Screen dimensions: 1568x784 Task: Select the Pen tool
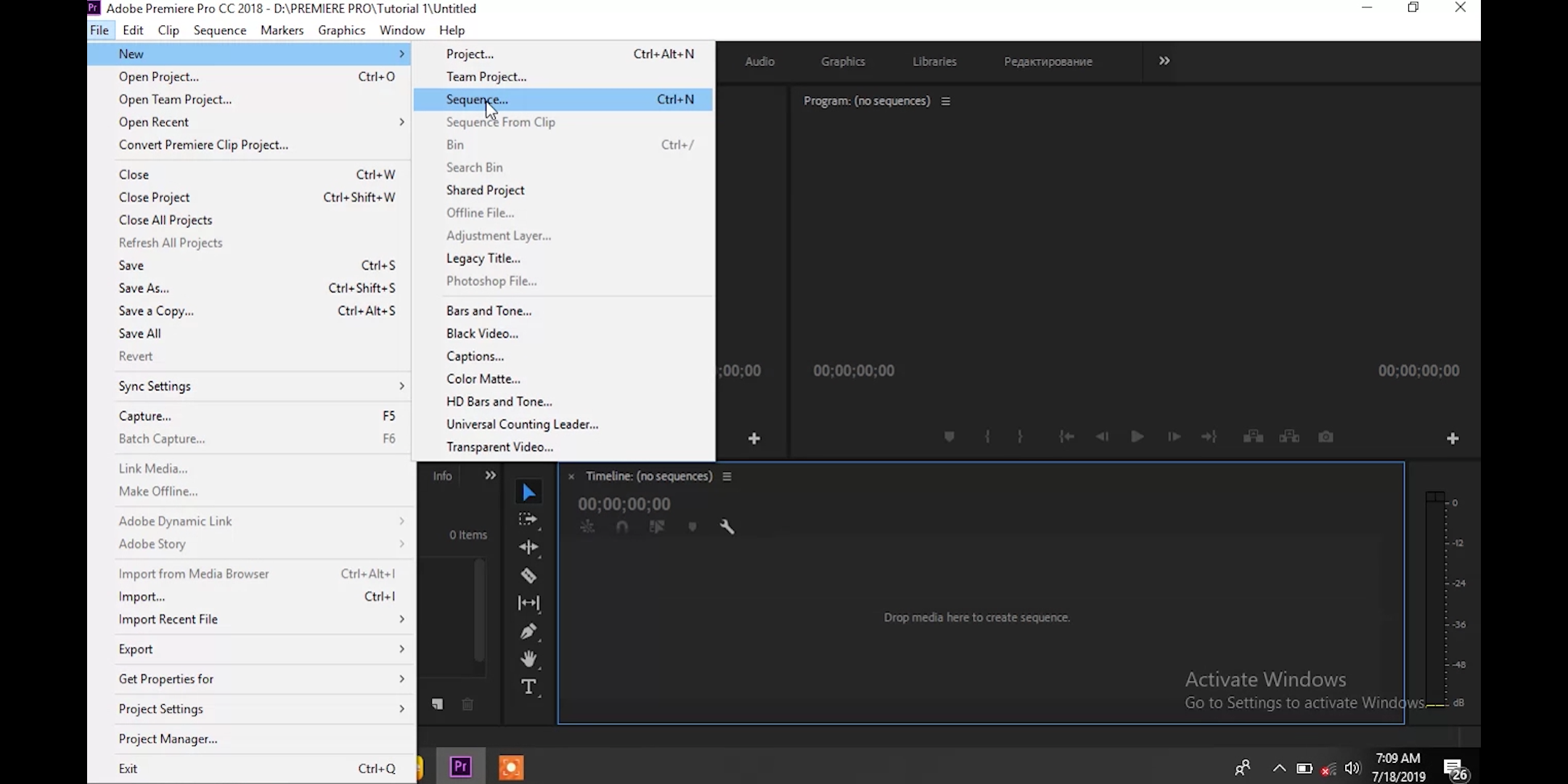(x=528, y=632)
